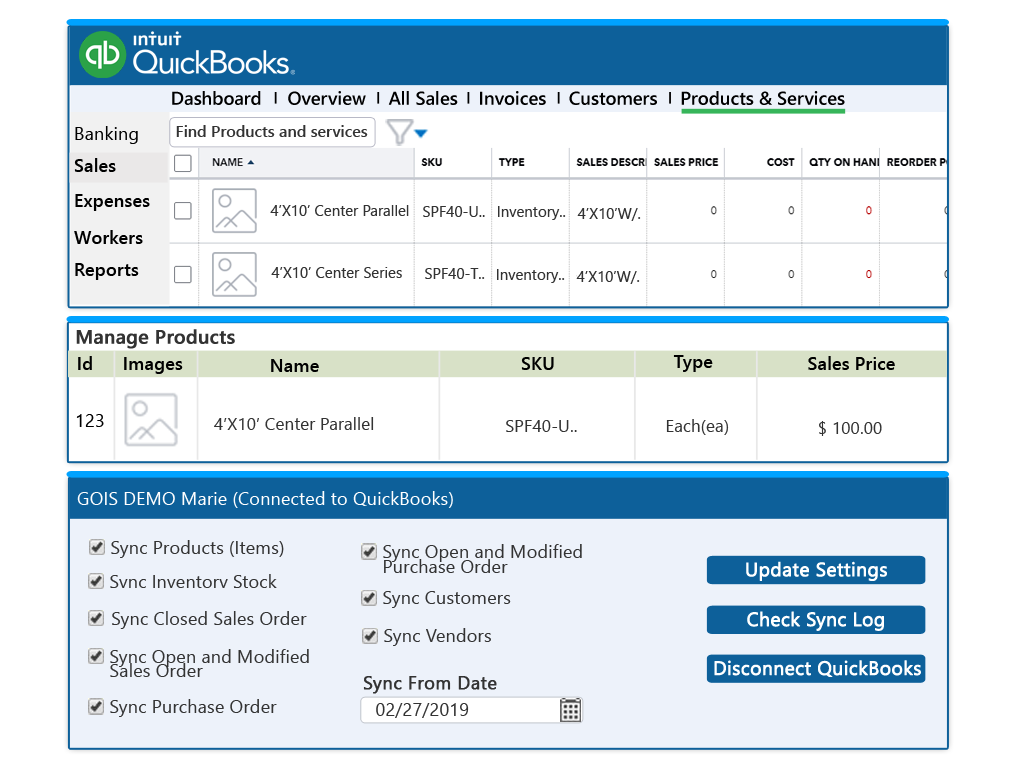The width and height of the screenshot is (1024, 768).
Task: Open Expenses in the sidebar
Action: point(112,201)
